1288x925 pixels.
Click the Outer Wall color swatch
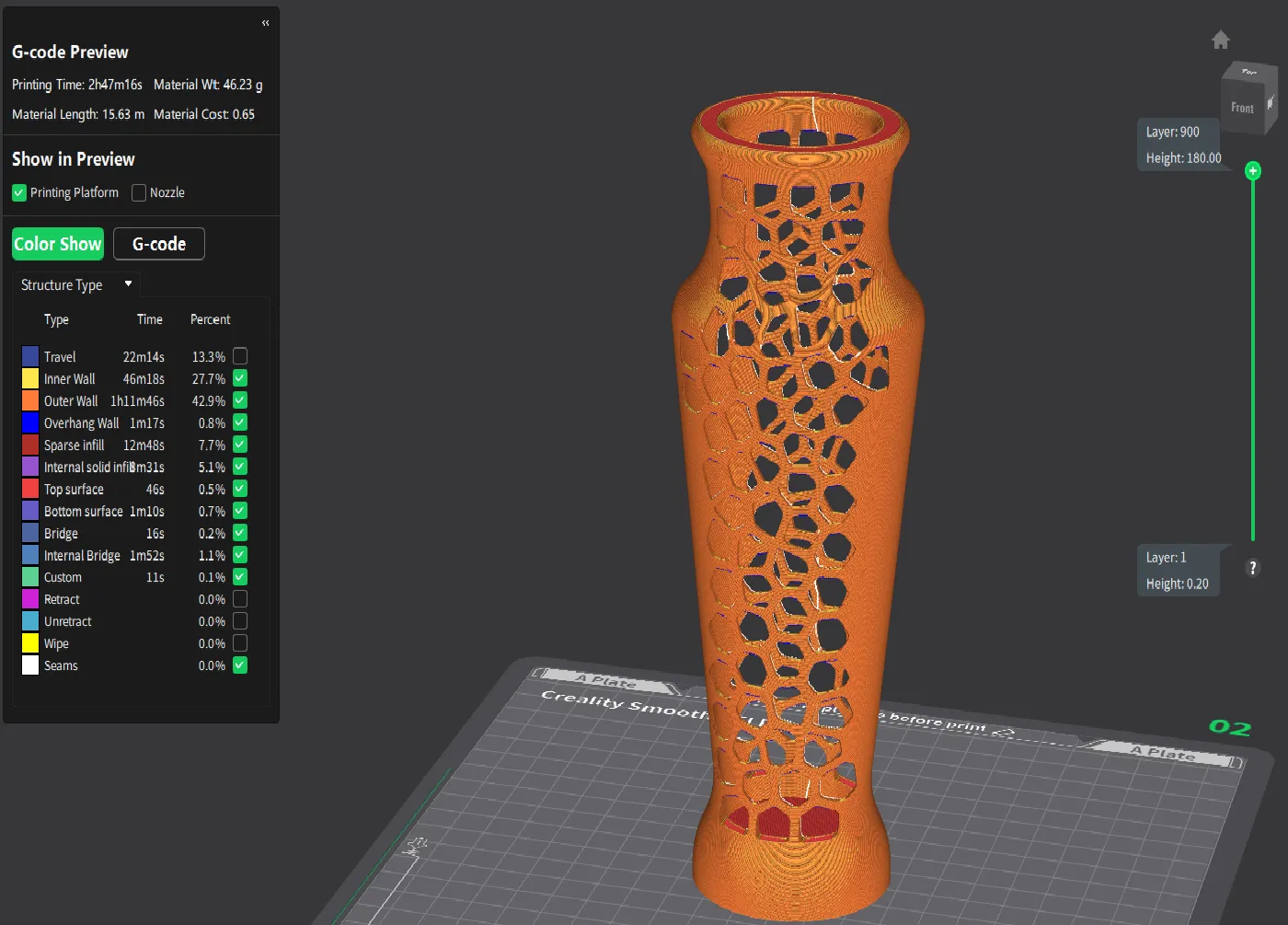29,400
